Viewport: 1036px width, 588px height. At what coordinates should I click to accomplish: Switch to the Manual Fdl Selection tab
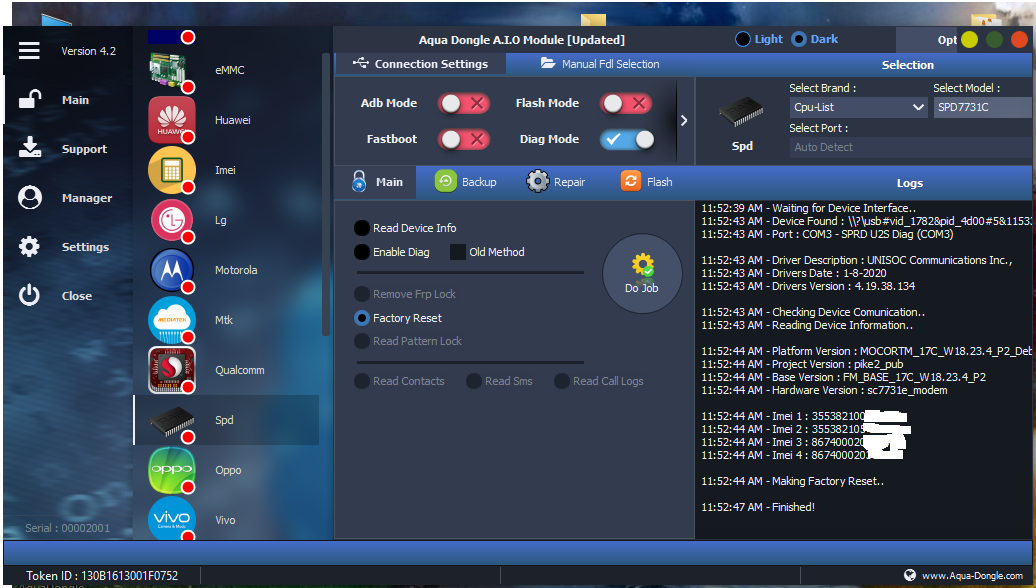coord(600,63)
